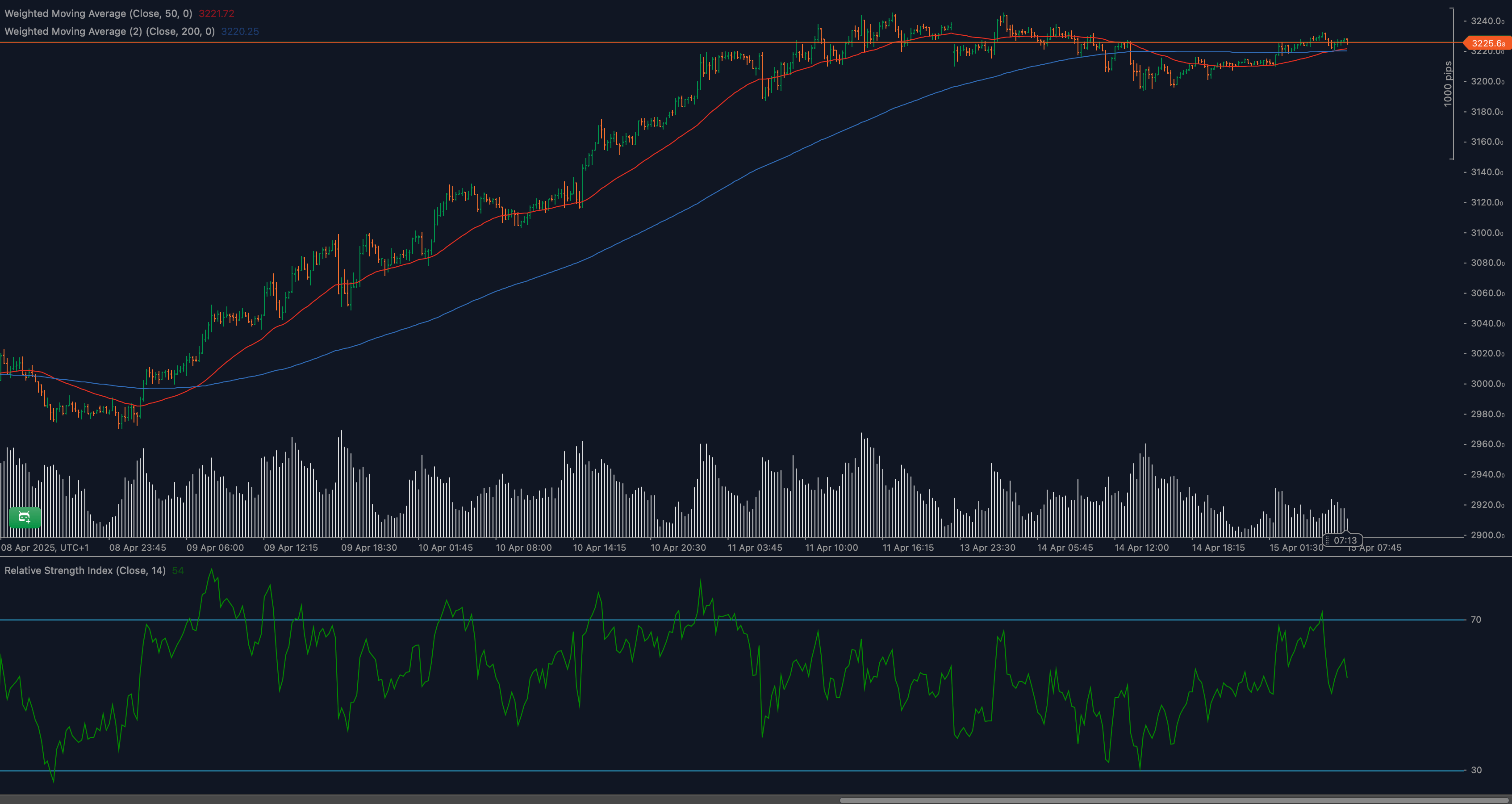Click the 14 Apr 05:45 time label
This screenshot has height=804, width=1512.
(1065, 547)
